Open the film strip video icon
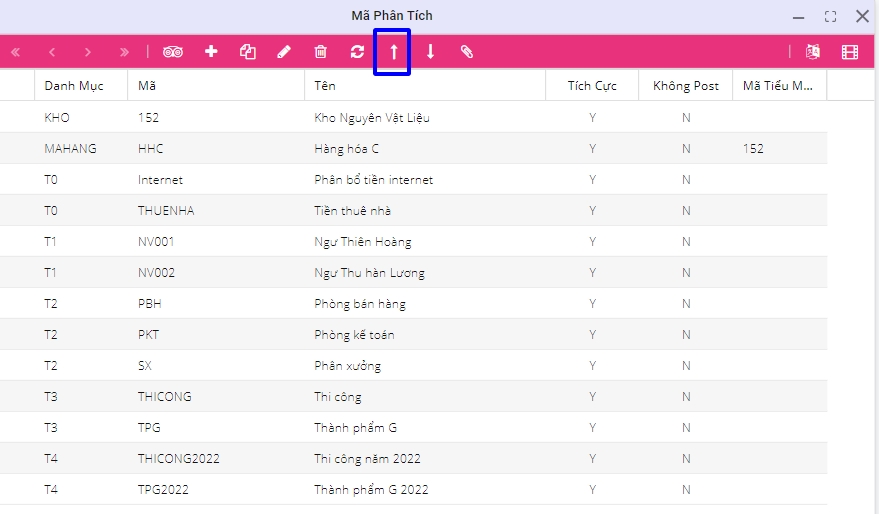Viewport: 879px width, 514px height. point(850,52)
